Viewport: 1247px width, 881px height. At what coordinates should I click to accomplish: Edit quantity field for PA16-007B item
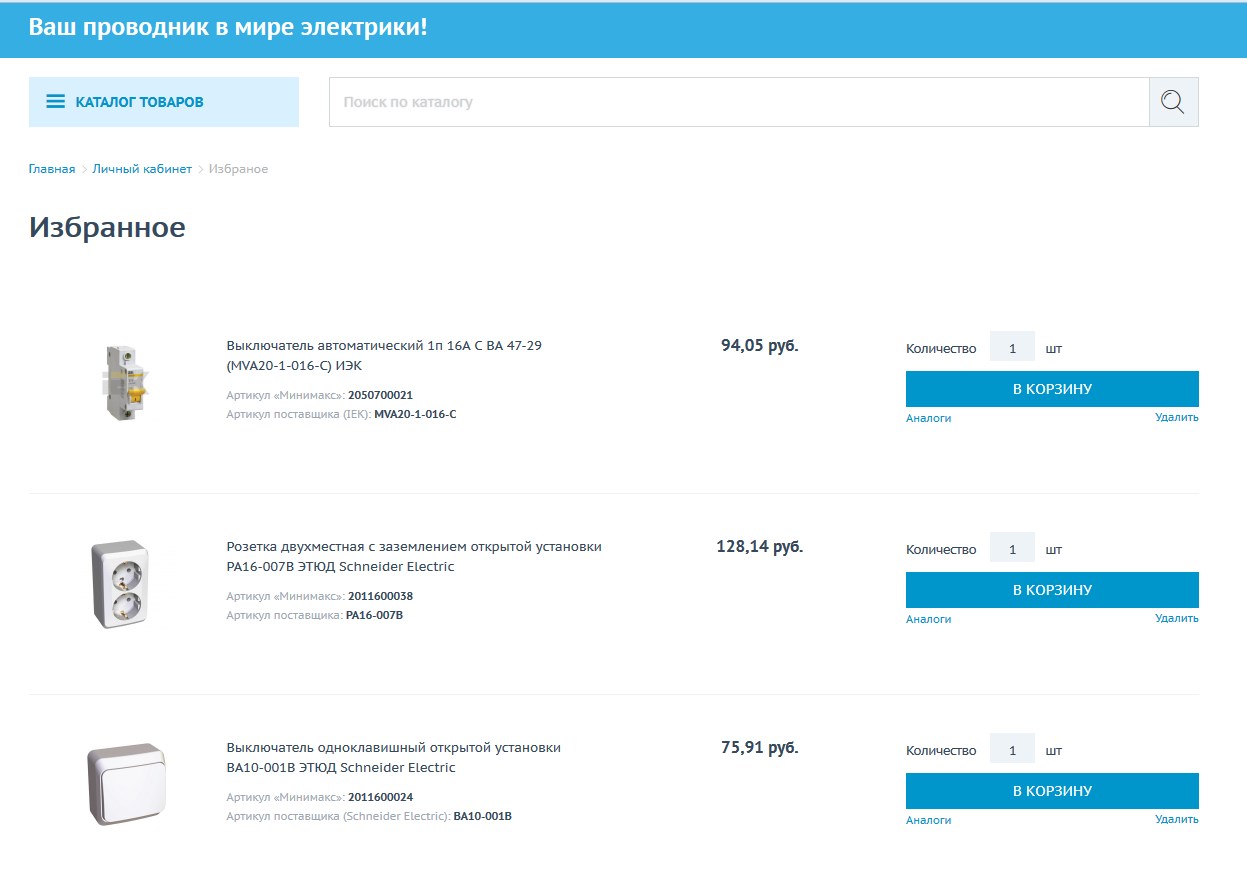point(1012,548)
